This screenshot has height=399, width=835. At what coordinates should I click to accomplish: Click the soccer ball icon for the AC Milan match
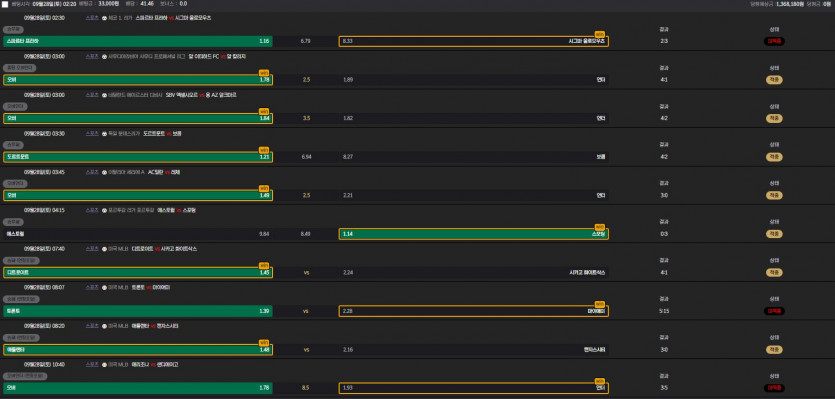tap(104, 172)
